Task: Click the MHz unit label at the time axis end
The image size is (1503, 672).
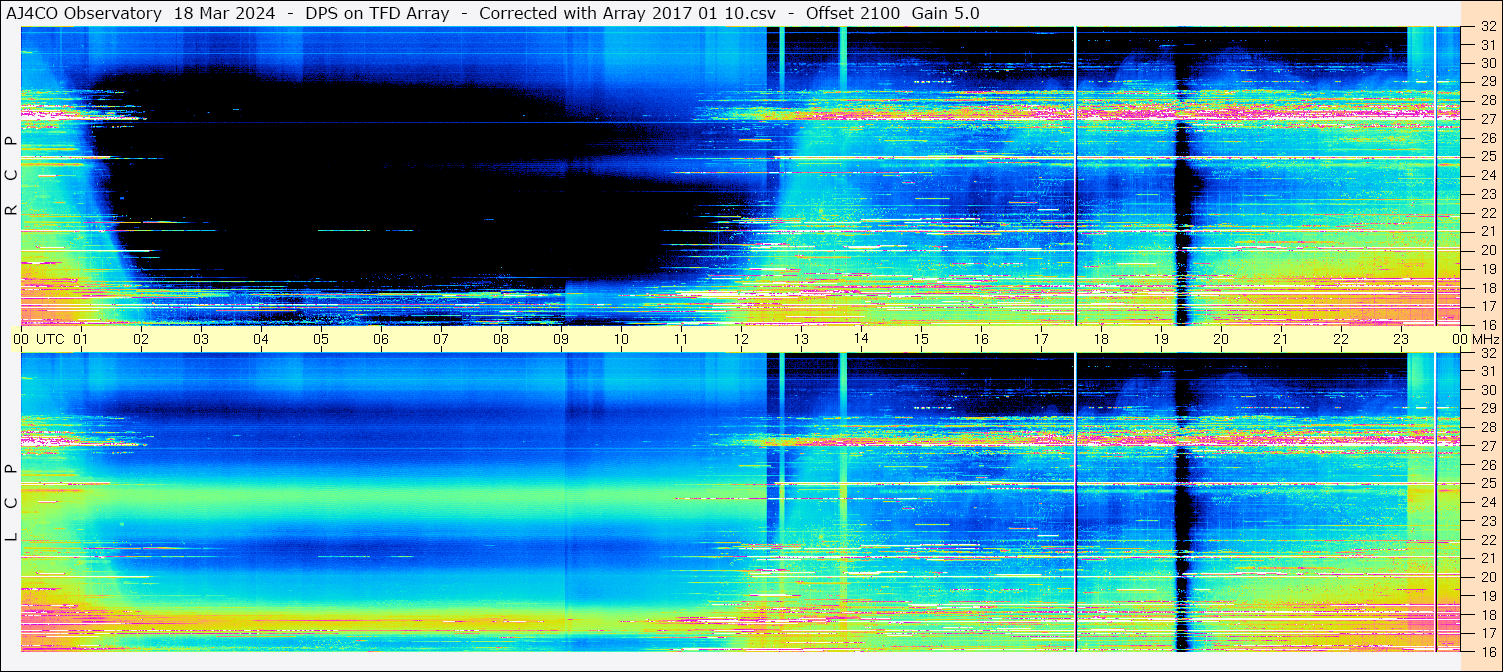Action: (1485, 339)
